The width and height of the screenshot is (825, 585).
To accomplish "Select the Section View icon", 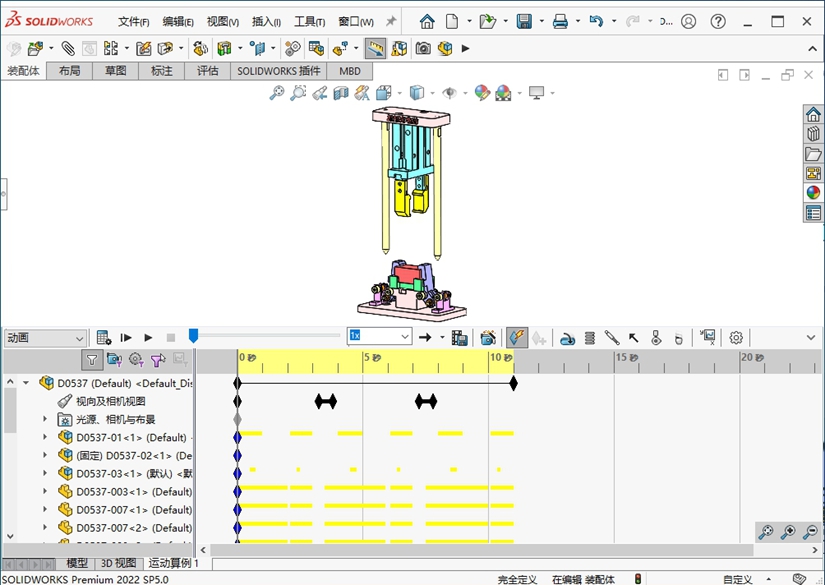I will (x=341, y=93).
